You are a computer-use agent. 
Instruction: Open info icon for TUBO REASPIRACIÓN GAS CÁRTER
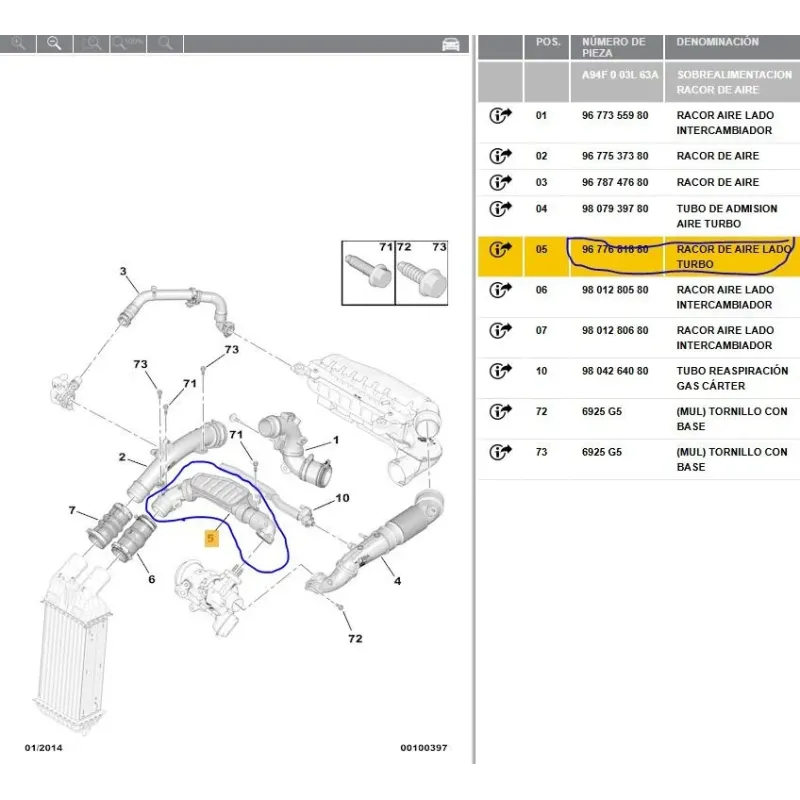pos(500,371)
